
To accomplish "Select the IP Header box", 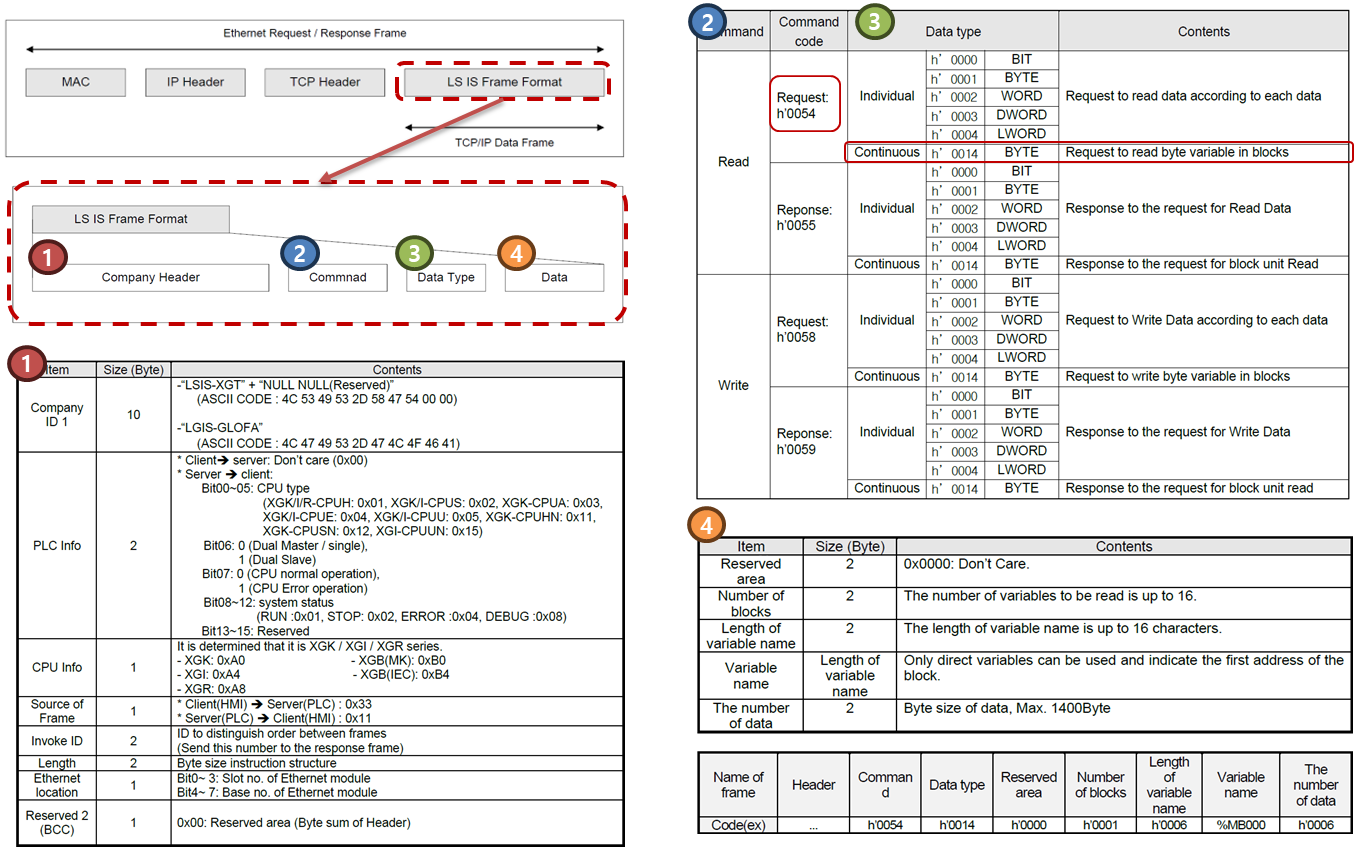I will tap(195, 82).
